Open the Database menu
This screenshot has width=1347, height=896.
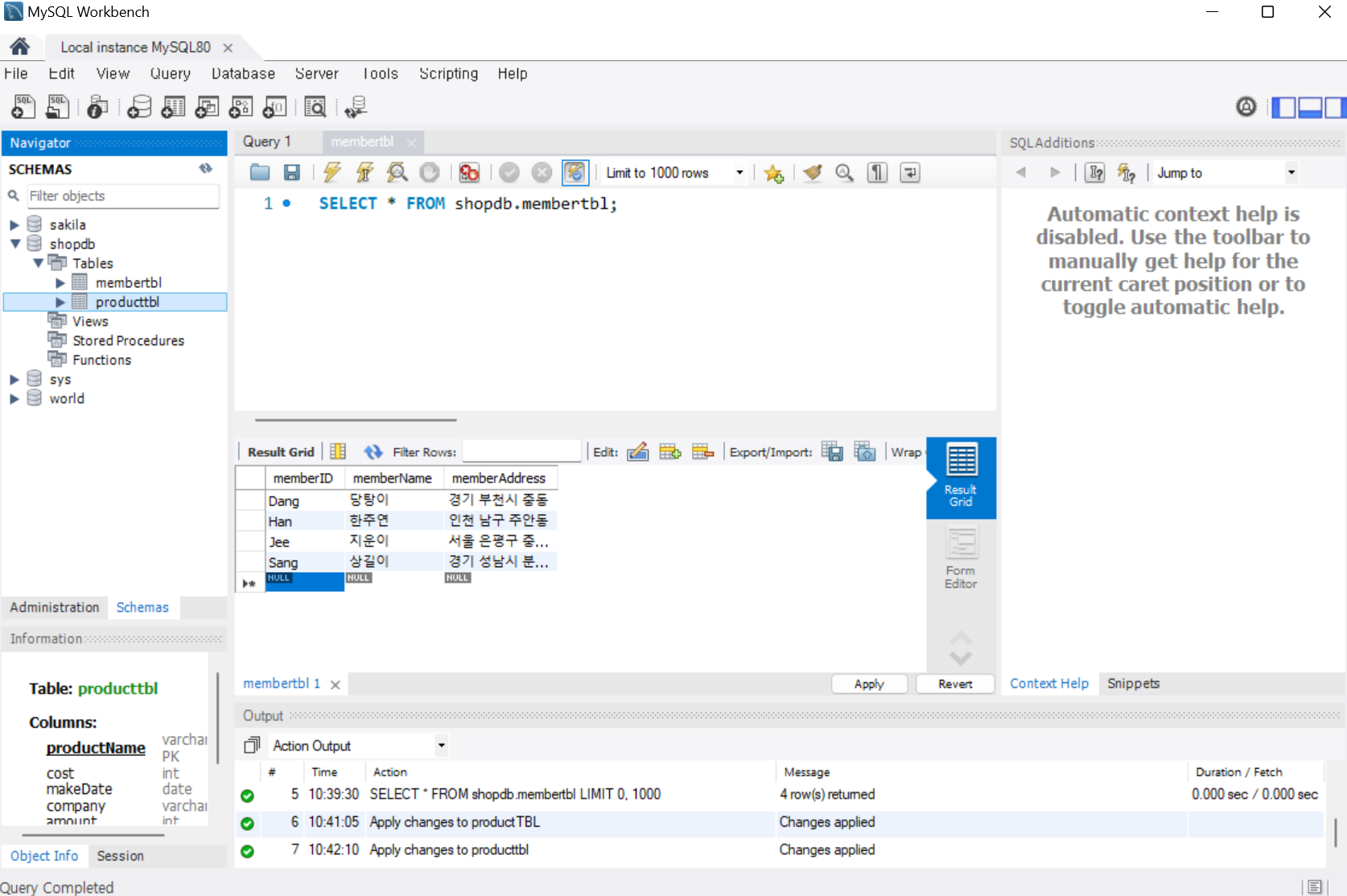(x=243, y=74)
